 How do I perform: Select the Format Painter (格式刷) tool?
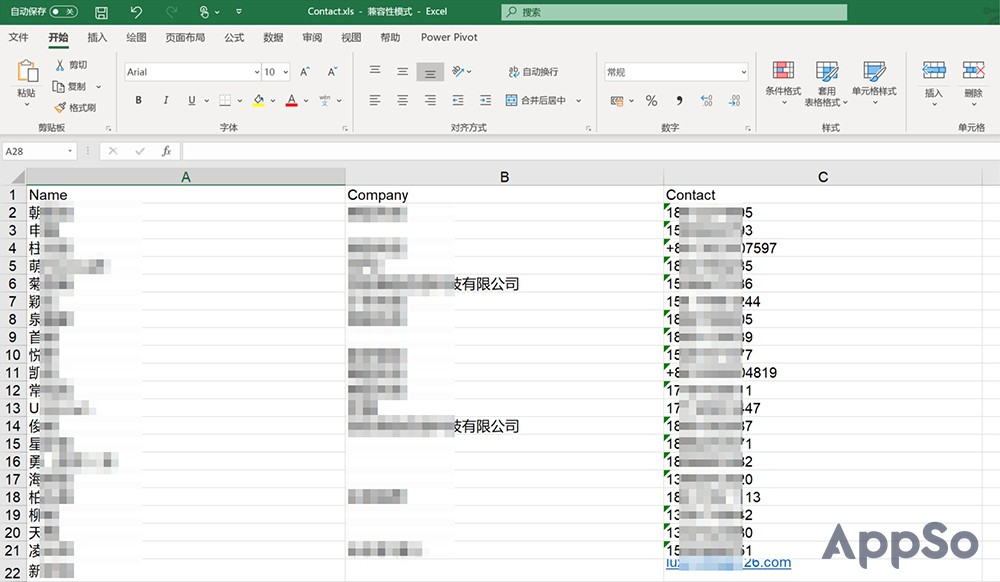click(x=76, y=108)
